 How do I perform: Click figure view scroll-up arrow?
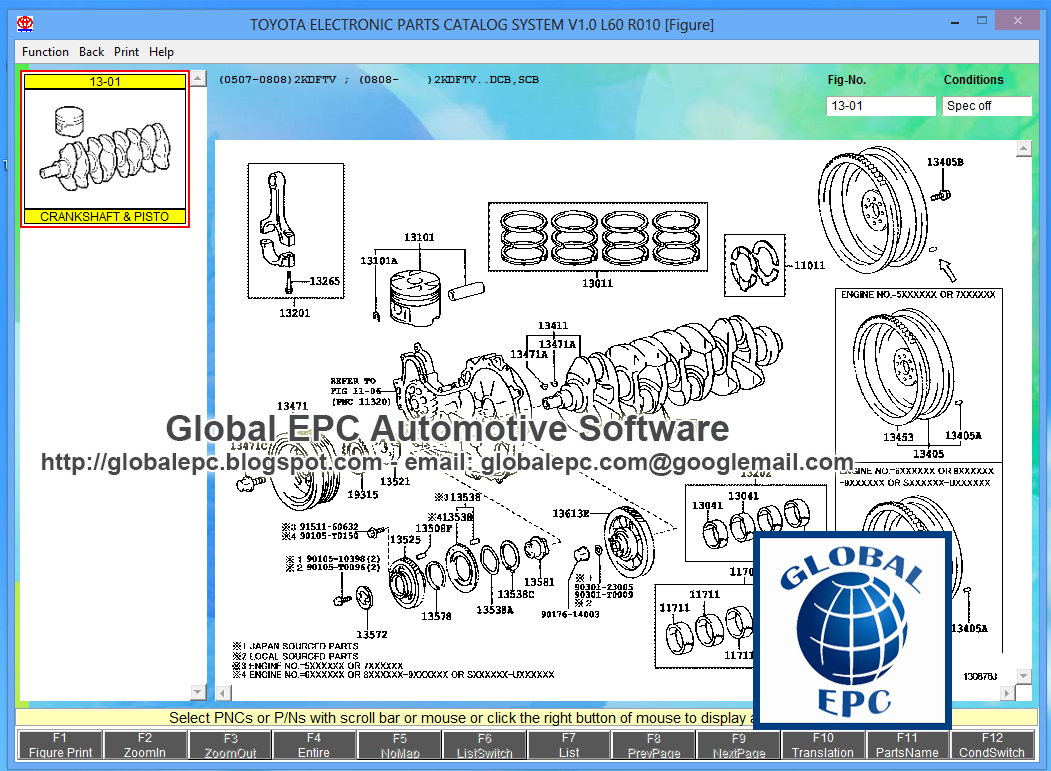point(1024,148)
